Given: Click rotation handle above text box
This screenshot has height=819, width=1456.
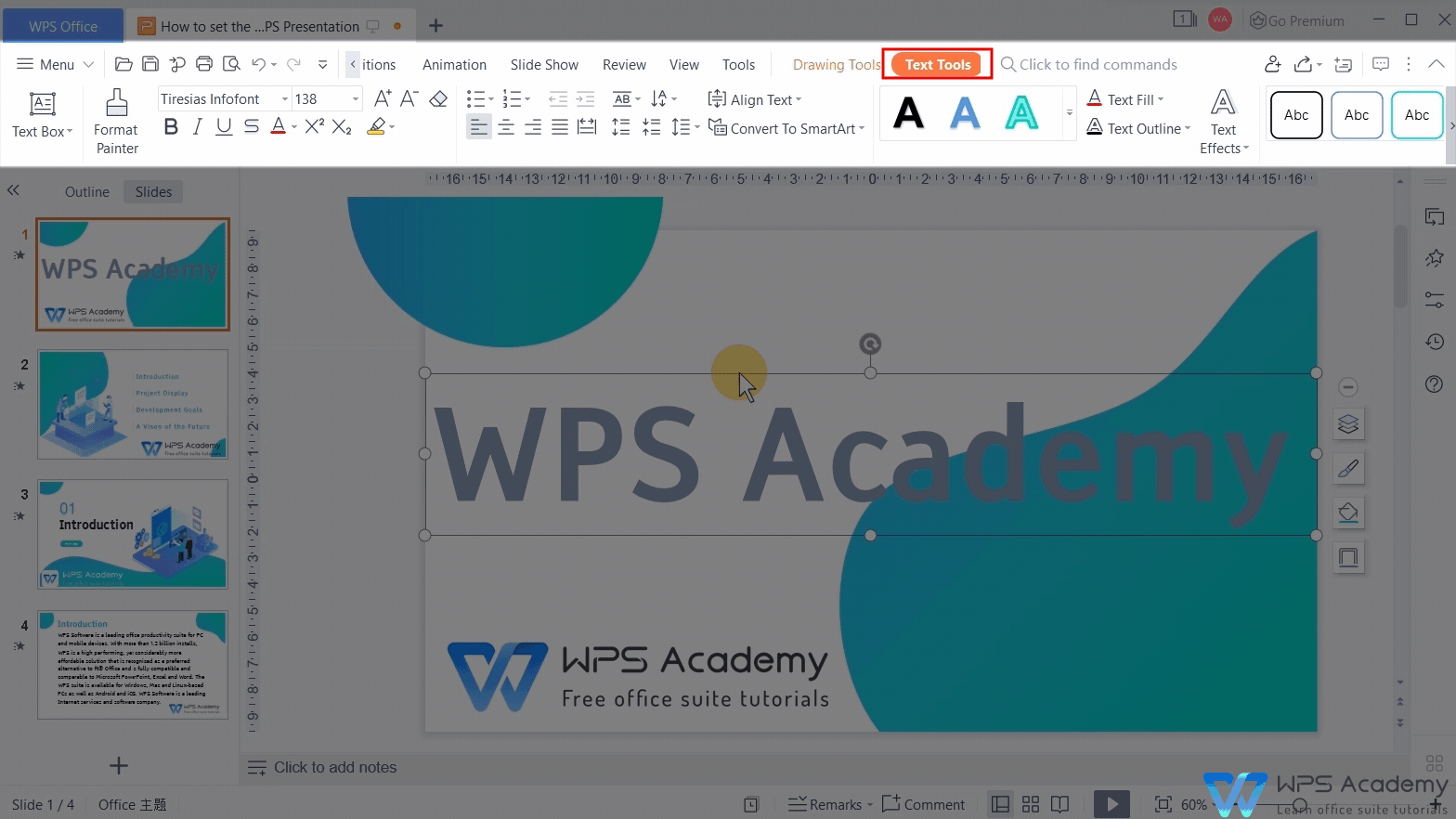Looking at the screenshot, I should pyautogui.click(x=870, y=344).
